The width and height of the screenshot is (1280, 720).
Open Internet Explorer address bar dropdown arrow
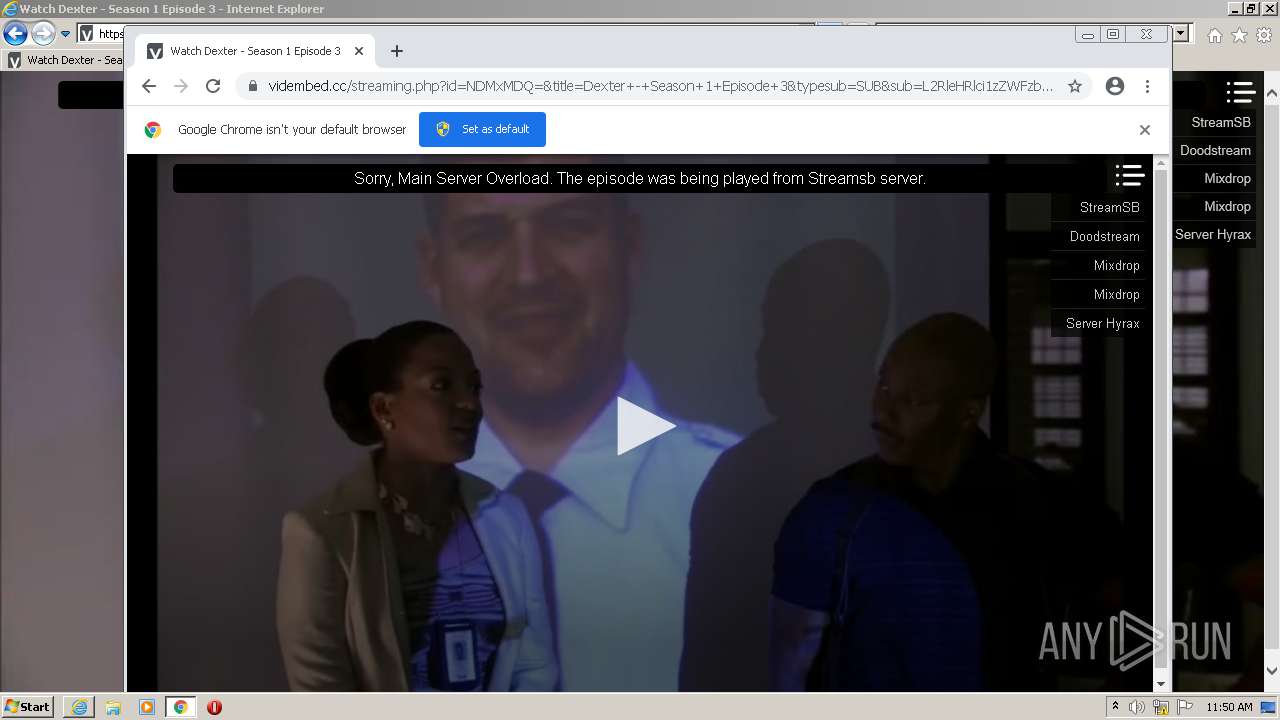pyautogui.click(x=1181, y=33)
